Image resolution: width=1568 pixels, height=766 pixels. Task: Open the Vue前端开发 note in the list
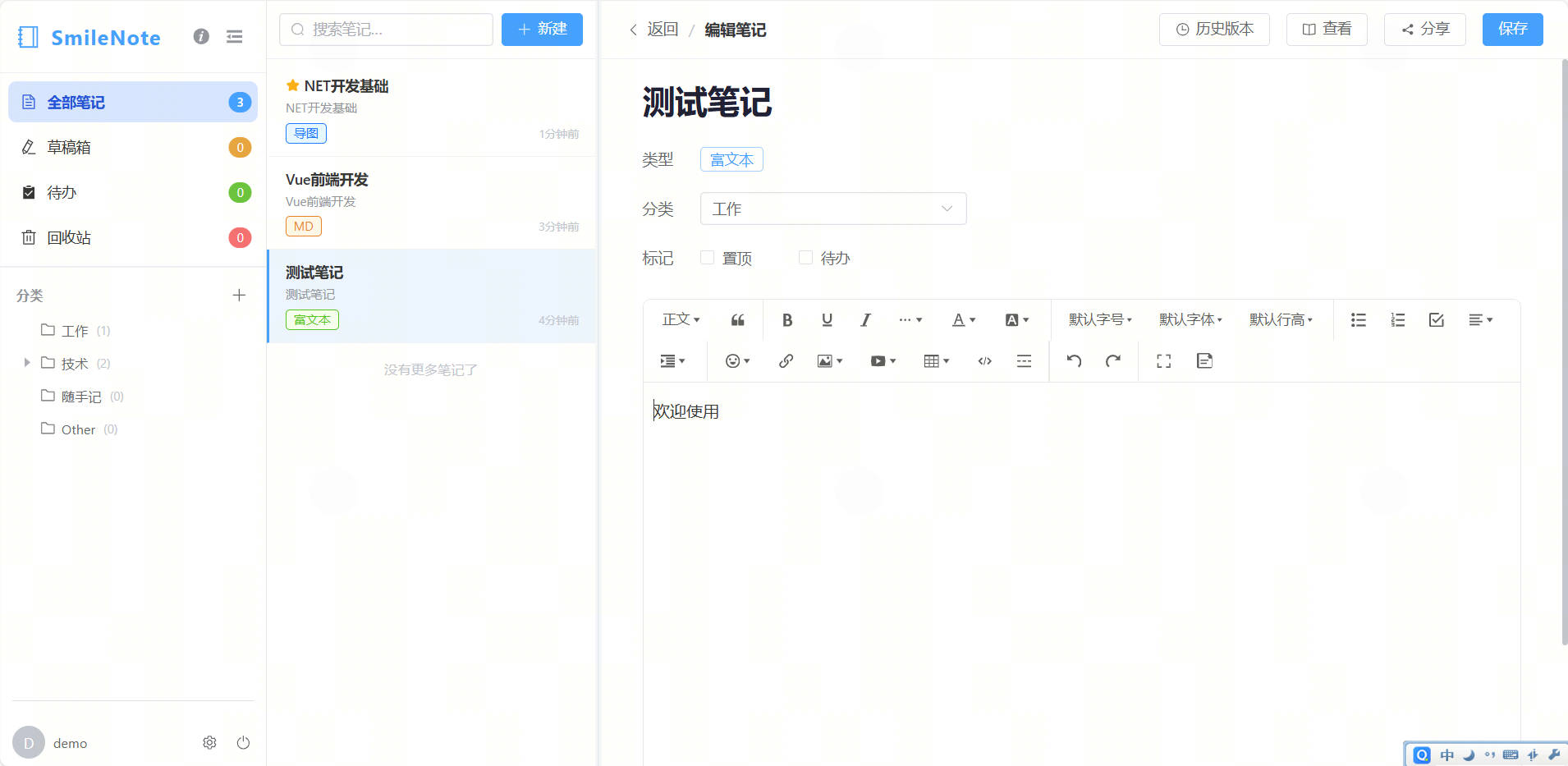tap(432, 203)
